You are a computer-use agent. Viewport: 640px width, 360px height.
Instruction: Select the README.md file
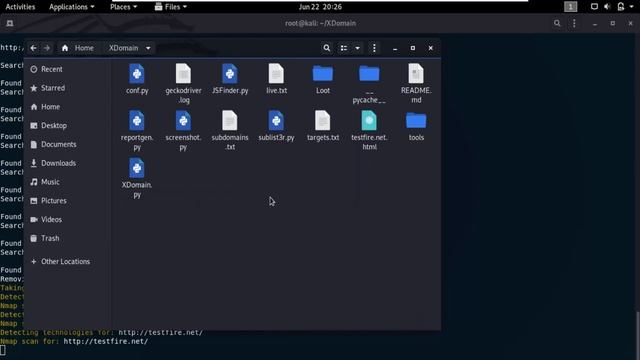click(416, 84)
